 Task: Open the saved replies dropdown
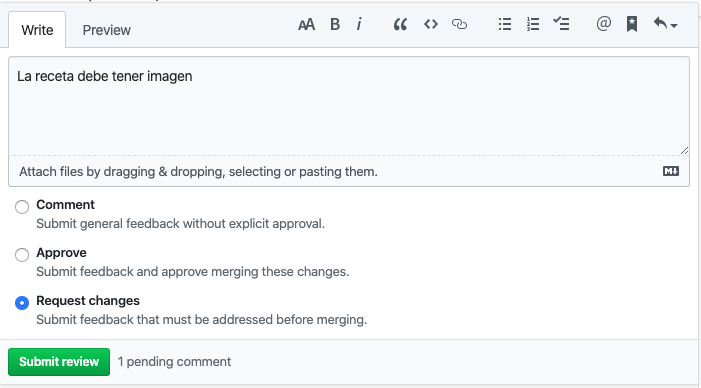click(665, 24)
